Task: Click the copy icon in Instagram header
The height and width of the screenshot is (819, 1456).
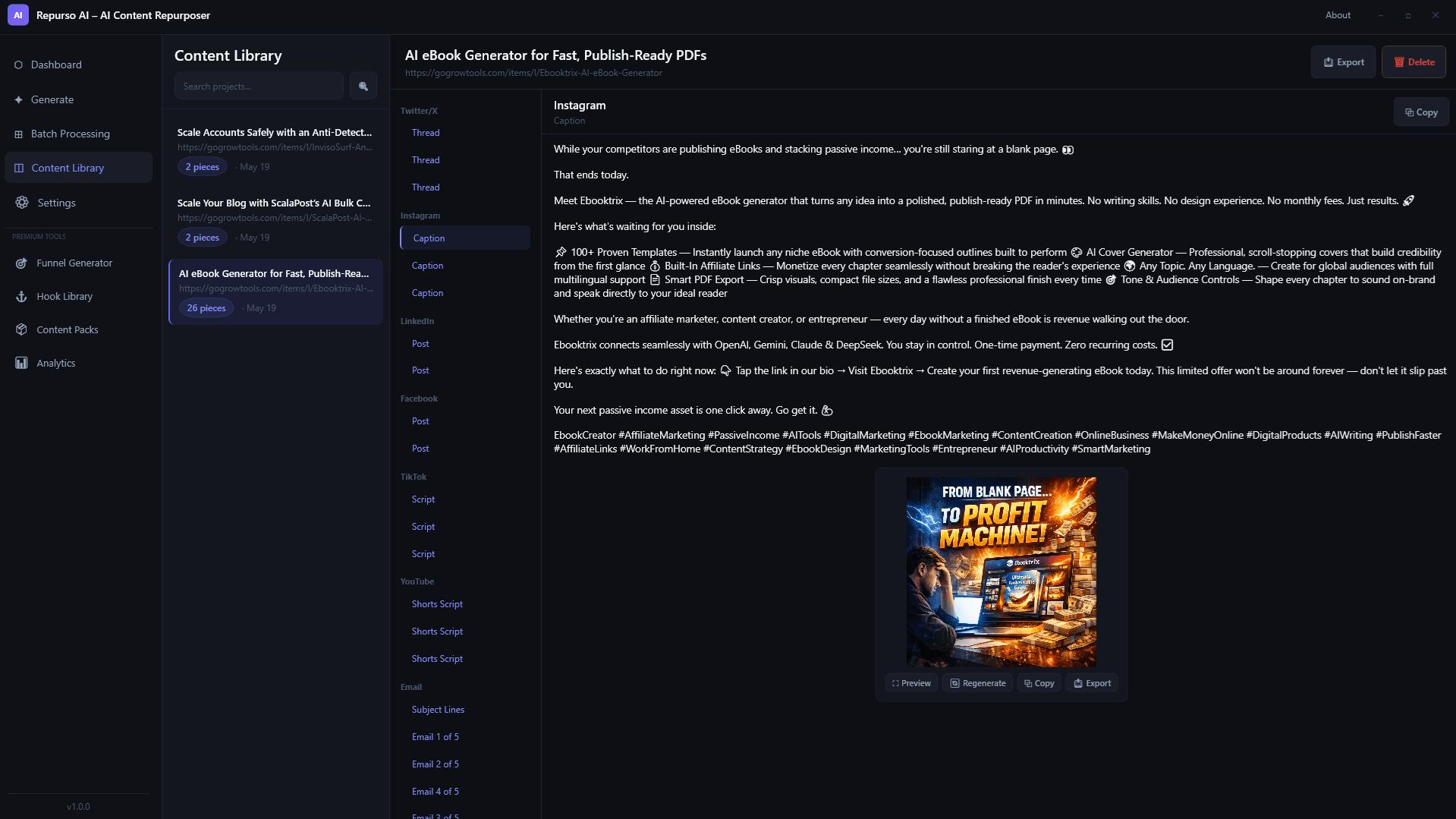Action: point(1409,112)
